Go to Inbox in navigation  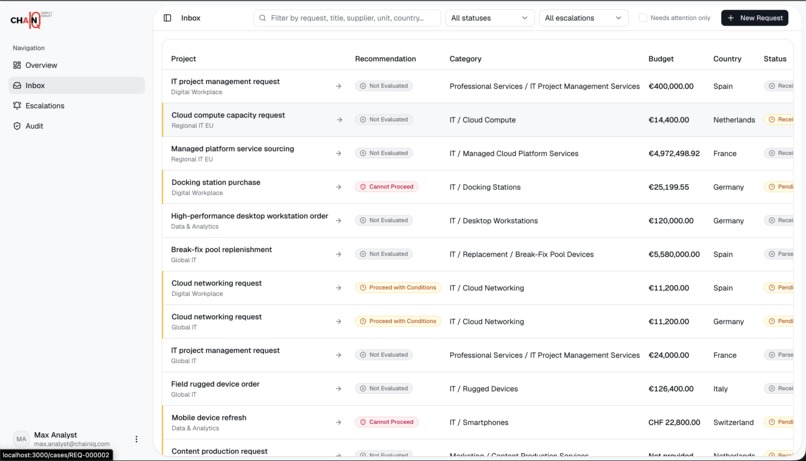point(77,85)
